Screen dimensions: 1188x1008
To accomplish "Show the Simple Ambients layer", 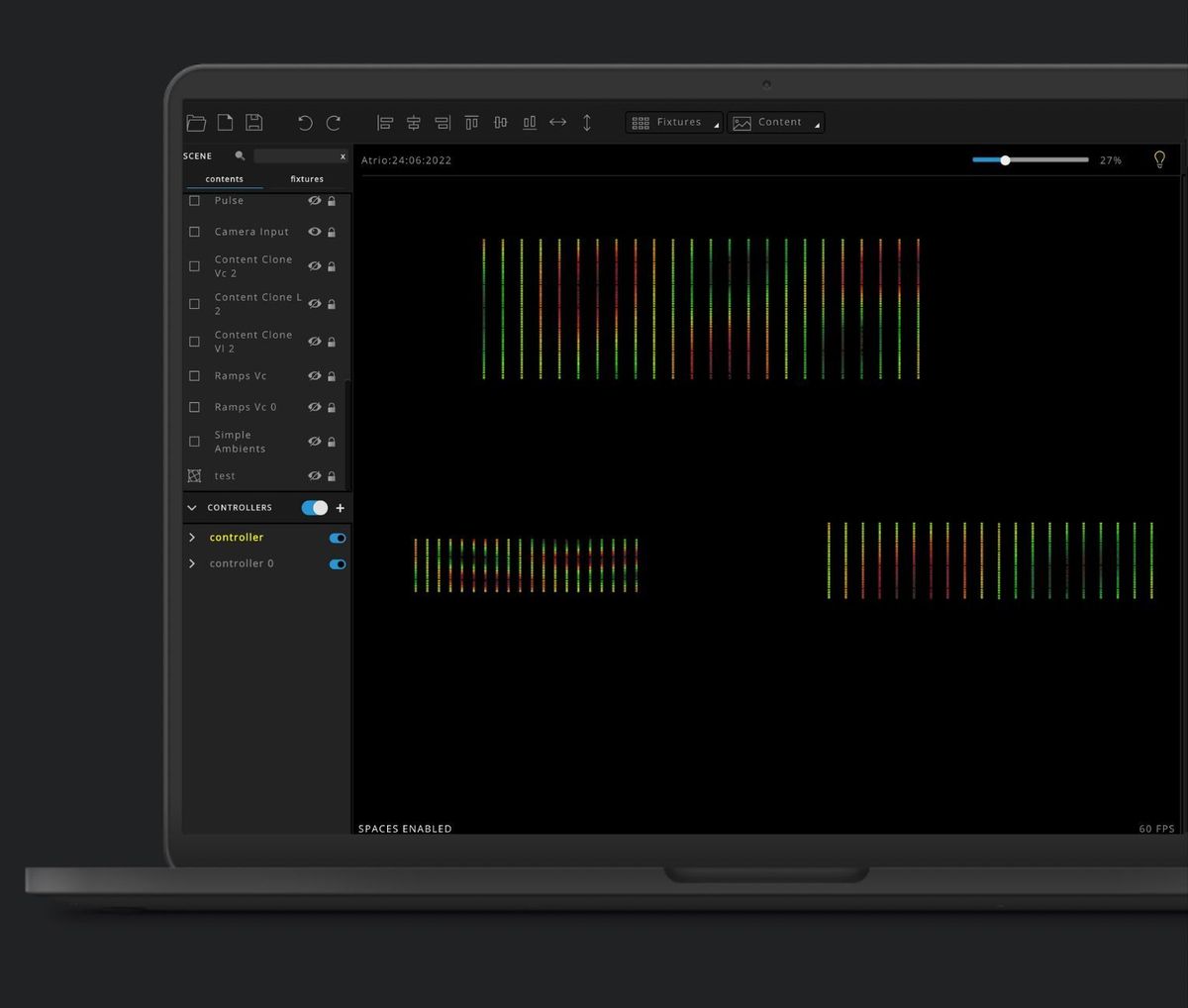I will click(314, 442).
